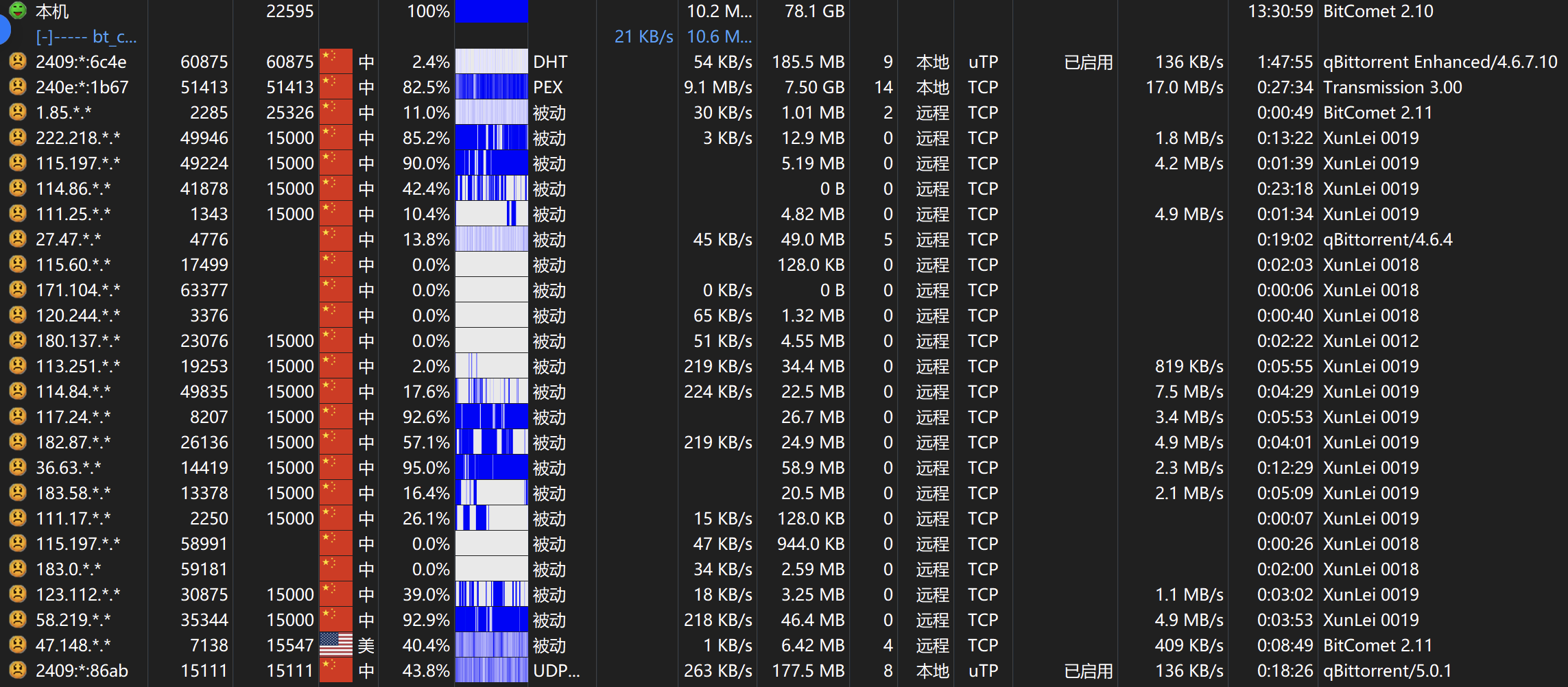The image size is (1568, 687).
Task: Click the China flag in the 120.244.*.* row
Action: 336,315
